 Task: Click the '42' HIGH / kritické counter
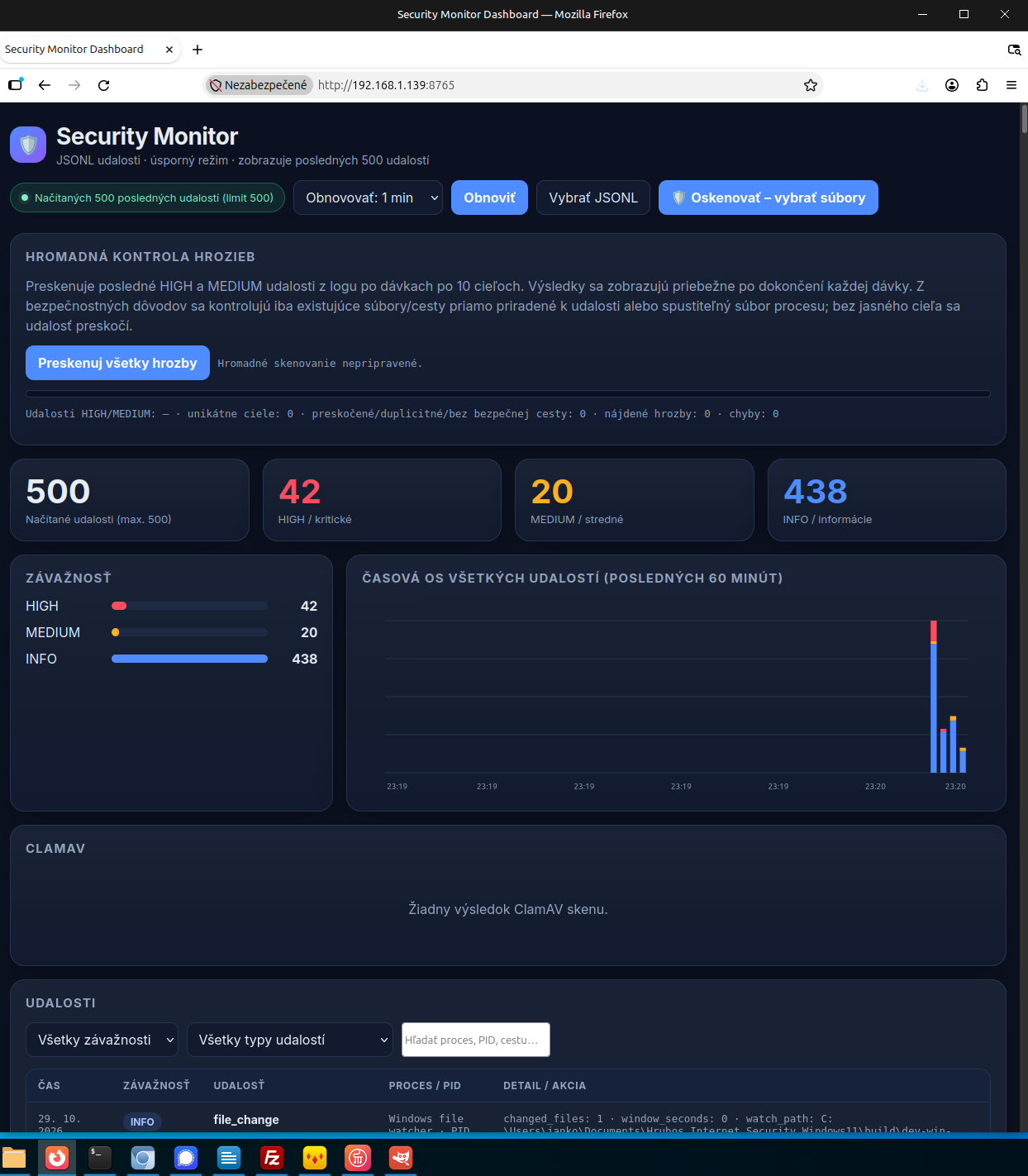click(299, 492)
